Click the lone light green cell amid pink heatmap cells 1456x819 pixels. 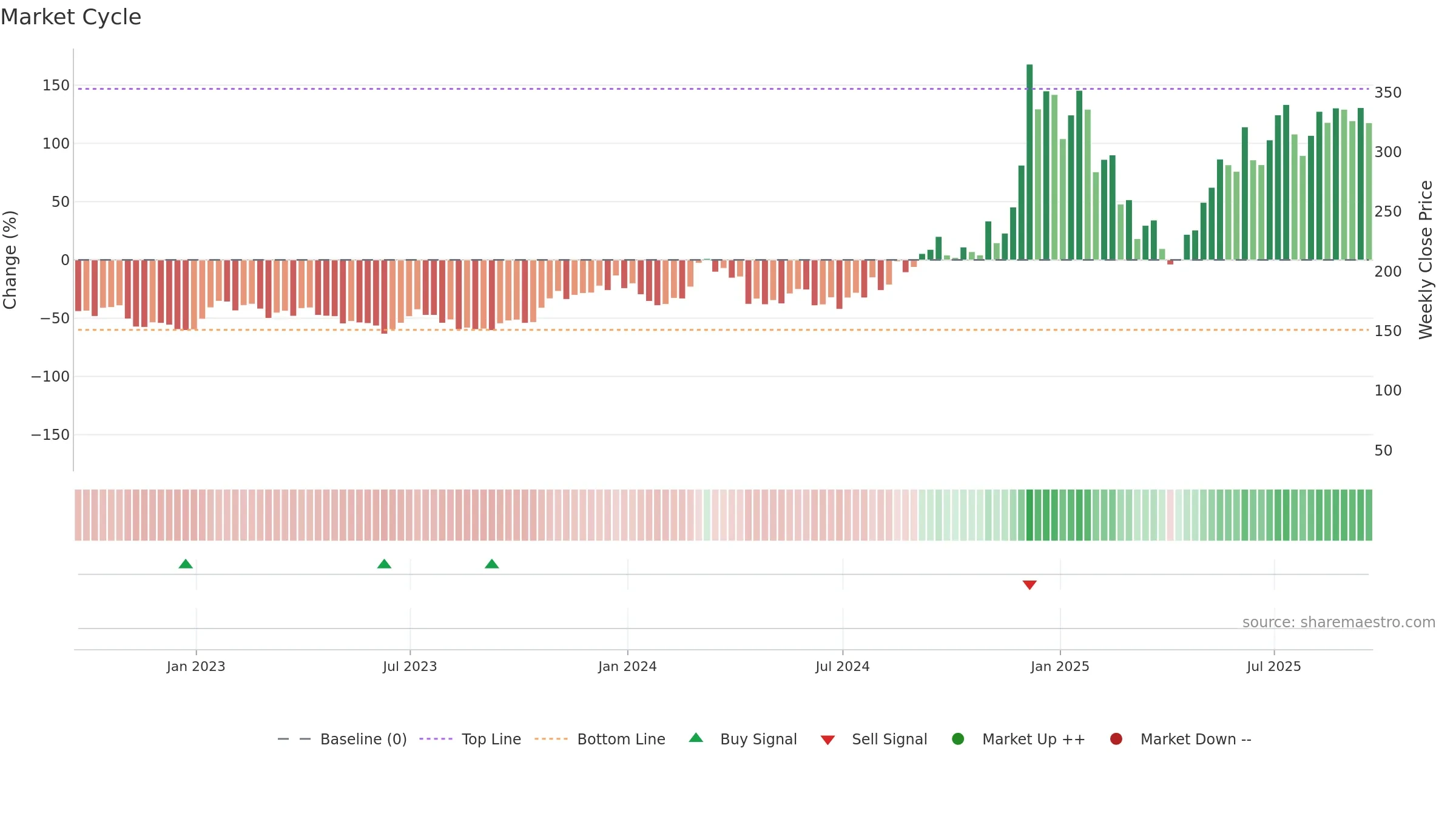pyautogui.click(x=707, y=515)
